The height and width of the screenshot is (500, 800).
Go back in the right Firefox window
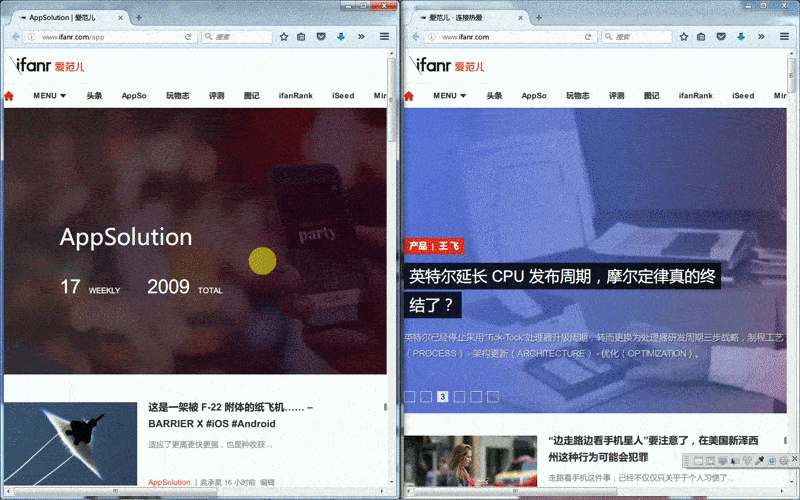tap(415, 37)
